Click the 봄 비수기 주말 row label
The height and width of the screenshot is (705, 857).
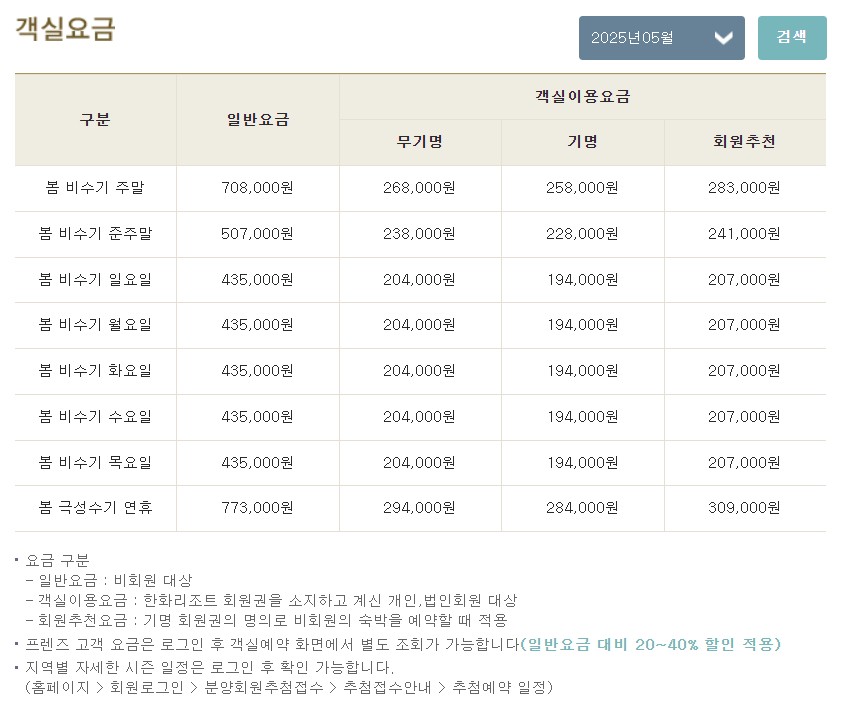coord(95,187)
